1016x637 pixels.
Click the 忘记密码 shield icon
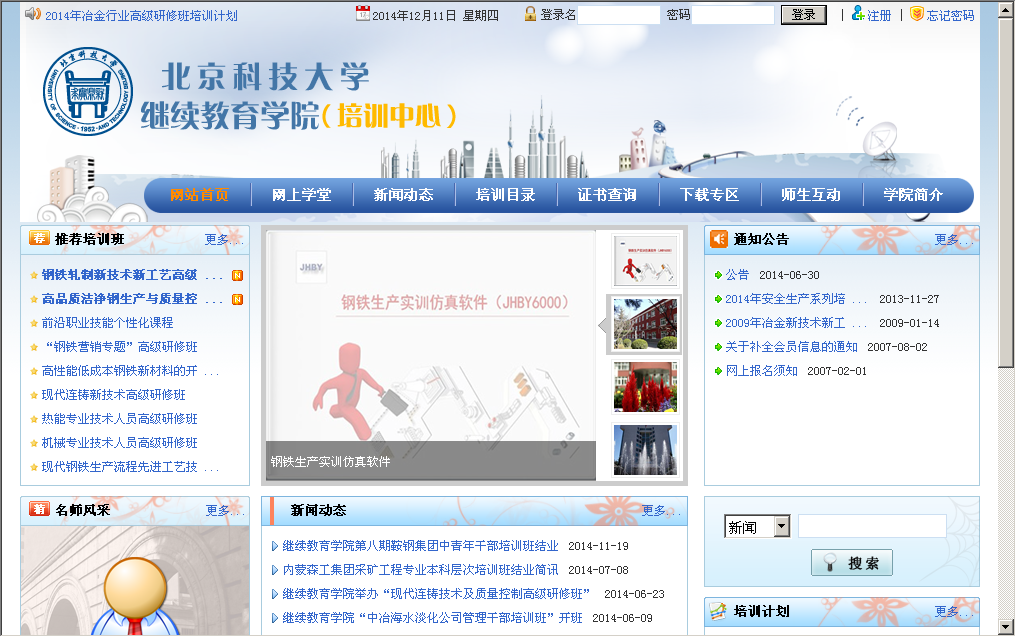(x=917, y=14)
